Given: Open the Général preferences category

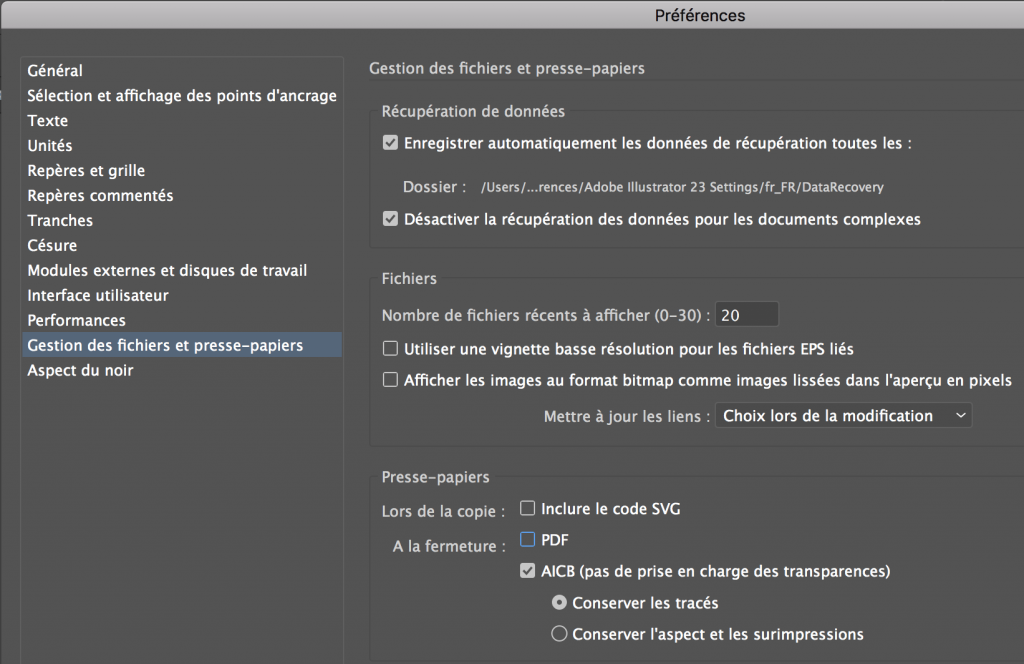Looking at the screenshot, I should (55, 71).
